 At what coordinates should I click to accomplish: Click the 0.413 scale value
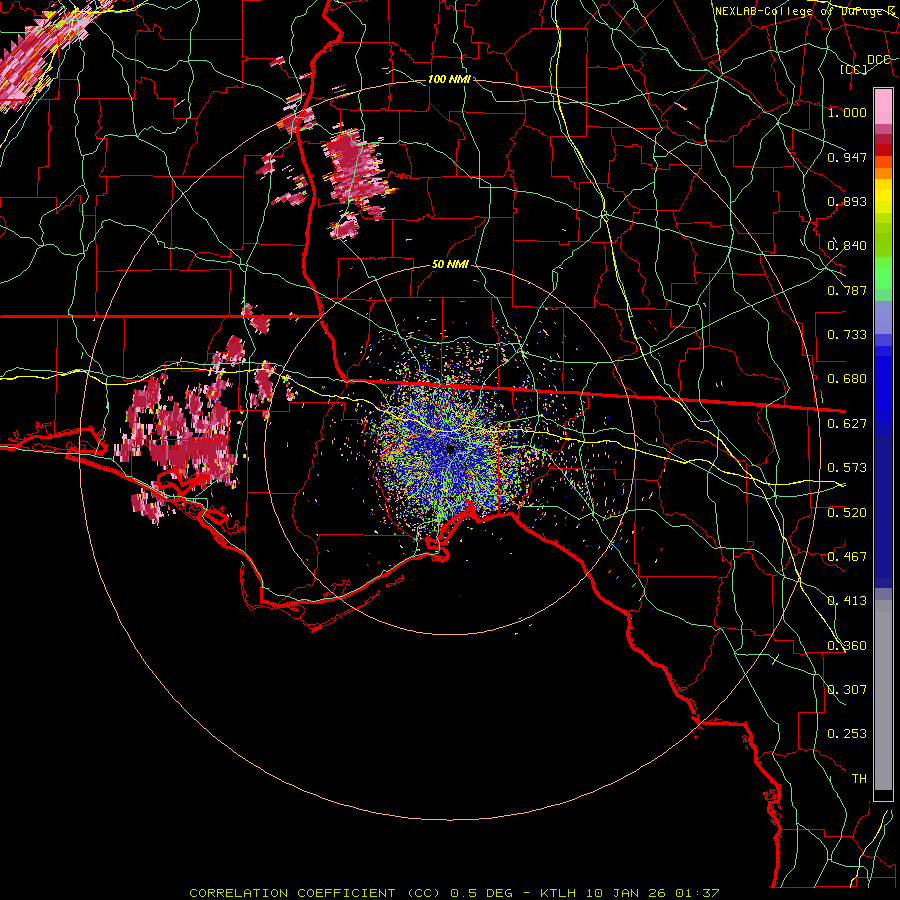tap(847, 601)
